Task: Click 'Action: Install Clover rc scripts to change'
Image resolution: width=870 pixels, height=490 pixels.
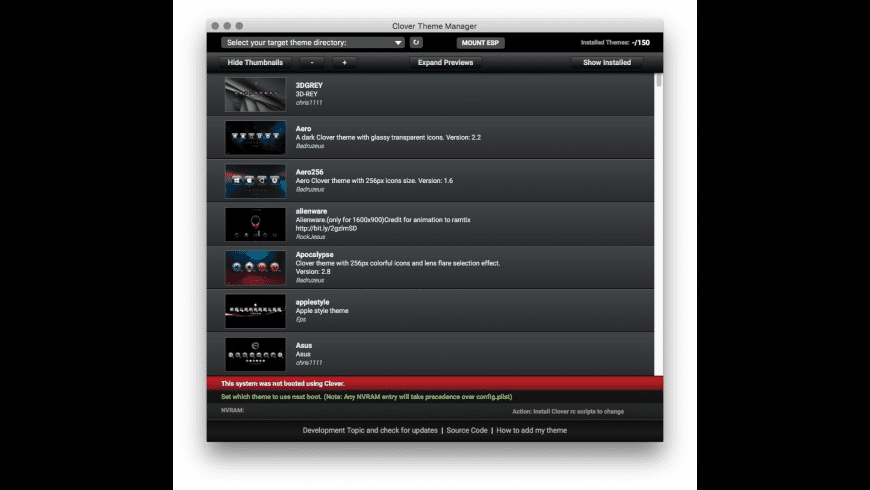Action: [x=568, y=412]
